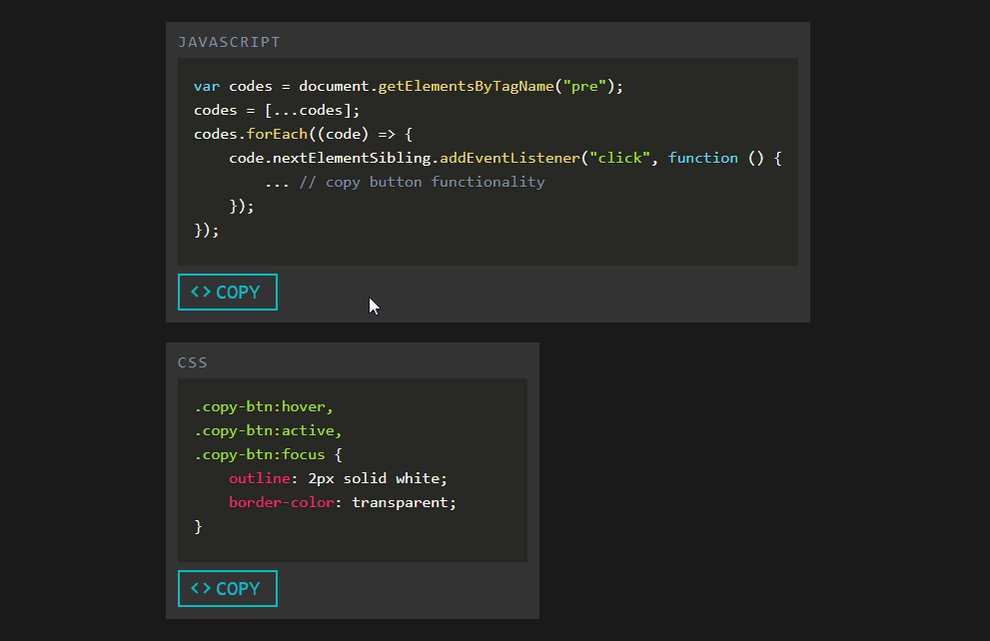
Task: Click the "click" string literal
Action: [x=619, y=158]
